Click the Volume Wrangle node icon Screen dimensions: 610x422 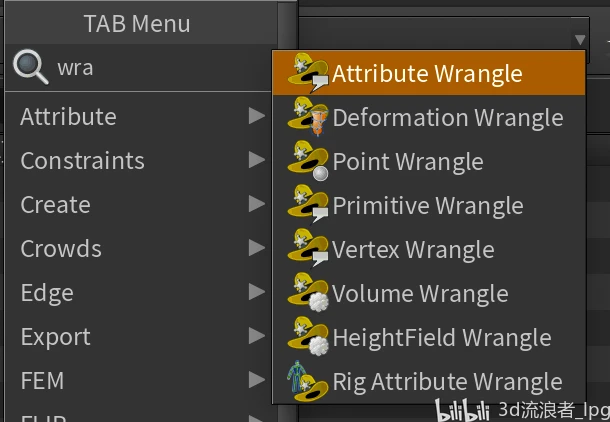[306, 294]
